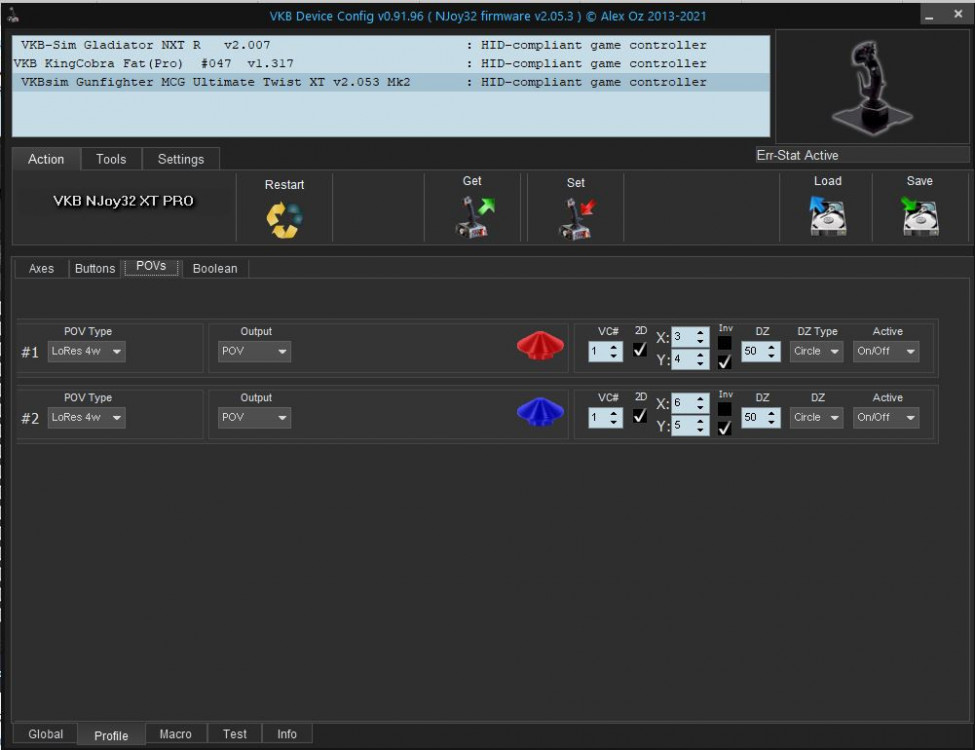Click the Settings menu item
The height and width of the screenshot is (750, 975).
click(181, 159)
